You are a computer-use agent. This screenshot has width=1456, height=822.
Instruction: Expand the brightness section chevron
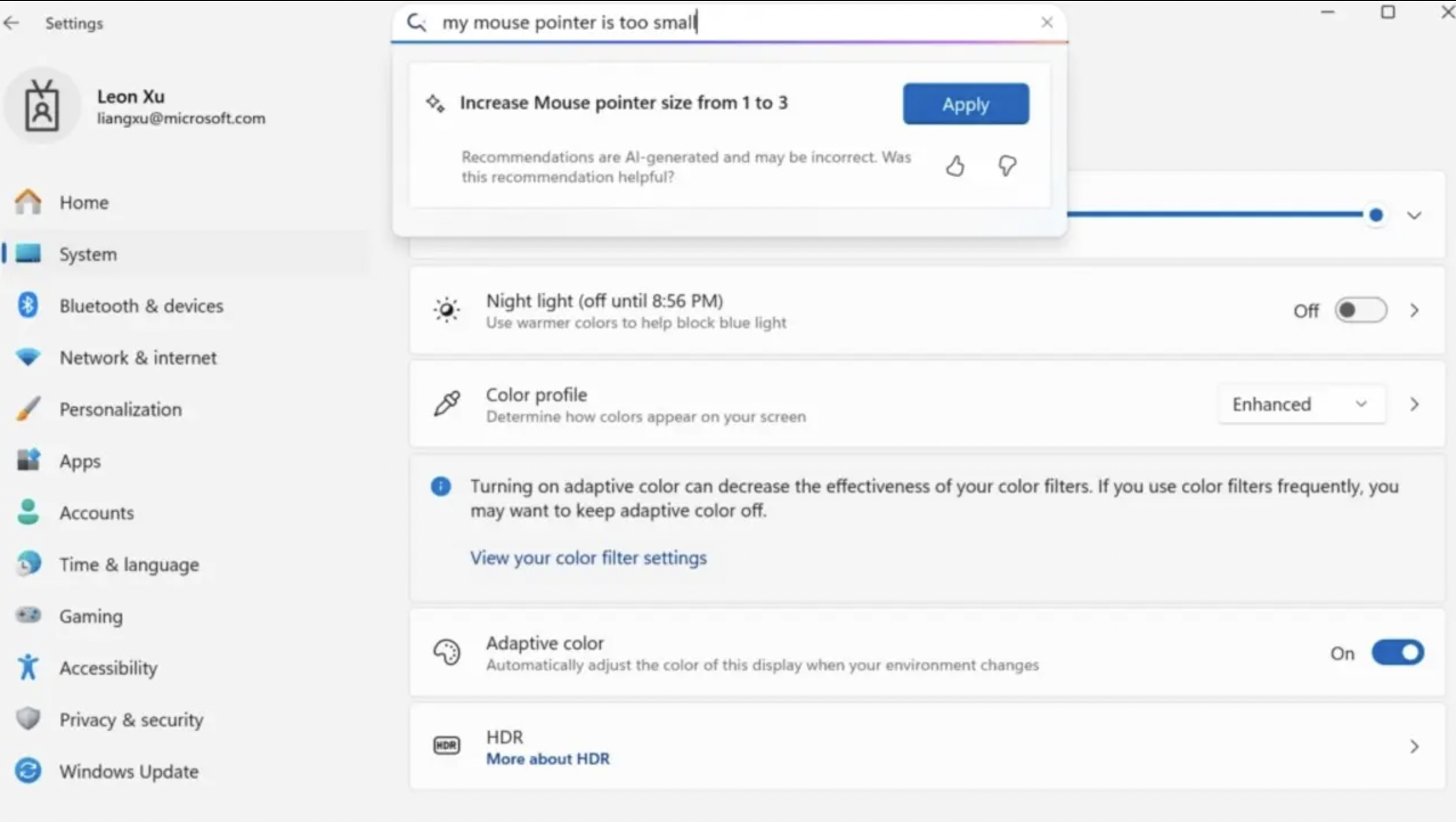pyautogui.click(x=1414, y=215)
